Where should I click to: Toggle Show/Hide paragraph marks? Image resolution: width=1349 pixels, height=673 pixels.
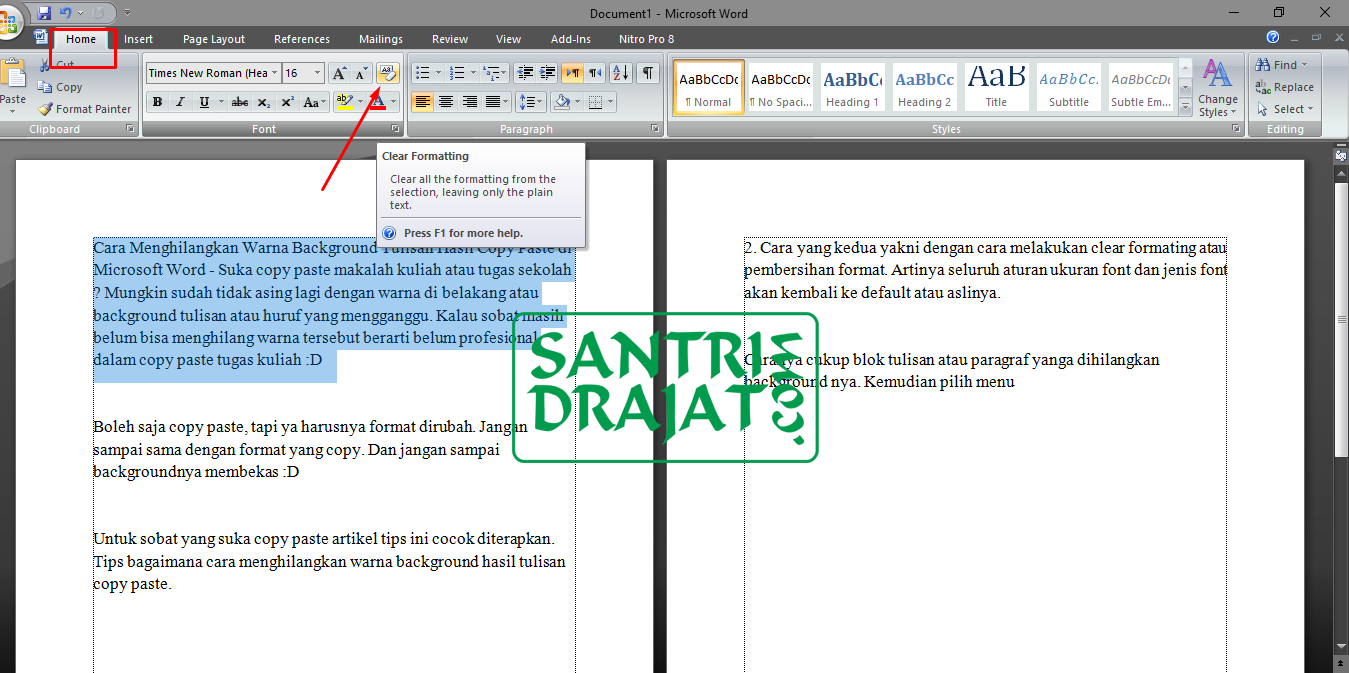click(x=649, y=73)
